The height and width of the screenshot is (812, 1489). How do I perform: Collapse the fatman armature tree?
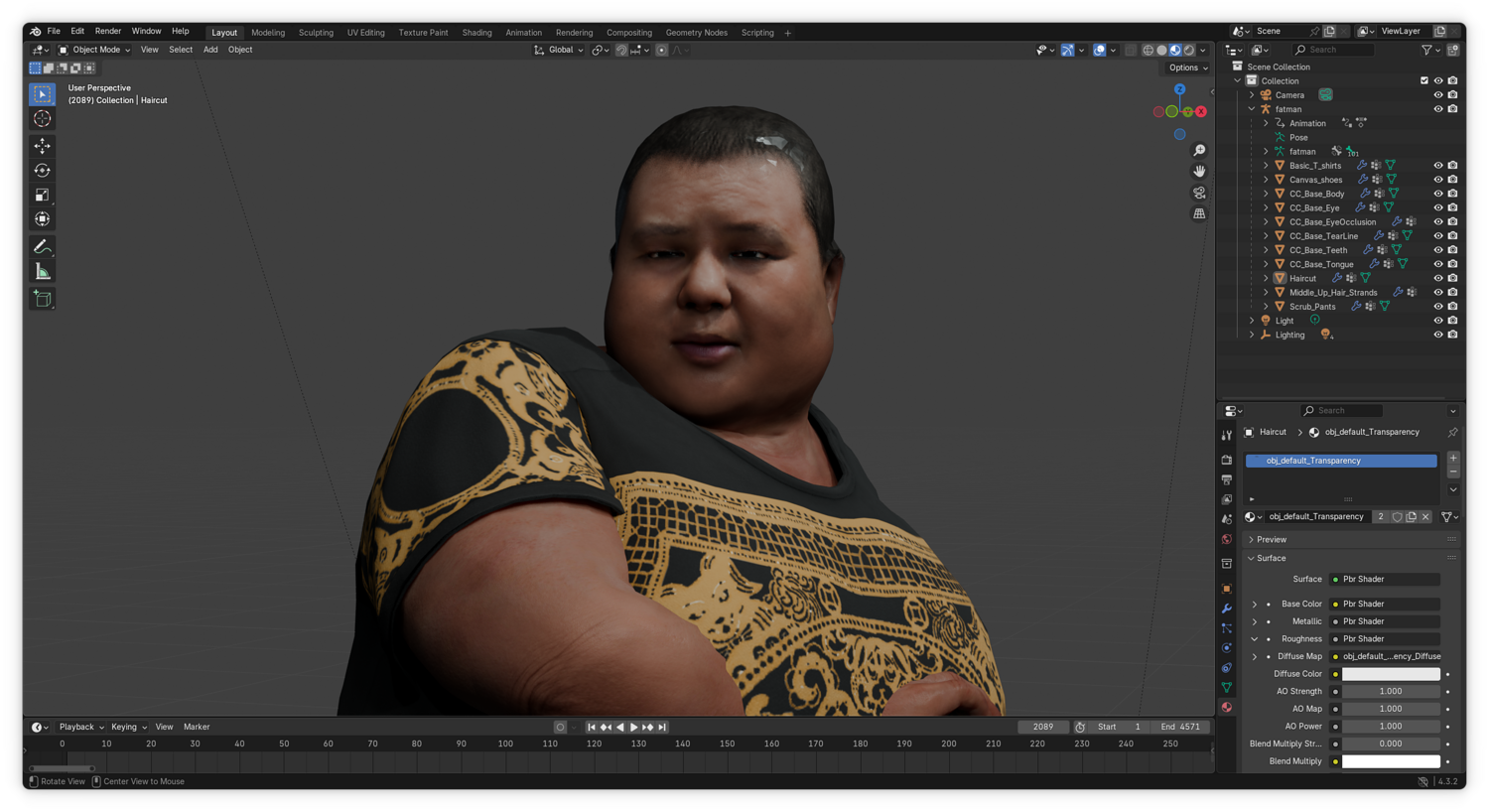tap(1252, 109)
